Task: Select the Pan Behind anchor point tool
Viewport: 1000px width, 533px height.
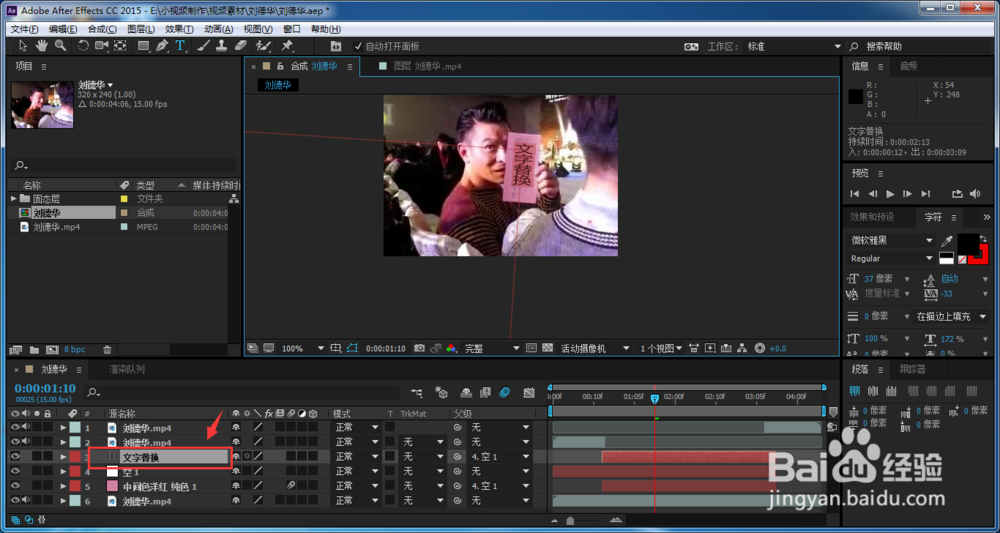Action: click(x=120, y=46)
